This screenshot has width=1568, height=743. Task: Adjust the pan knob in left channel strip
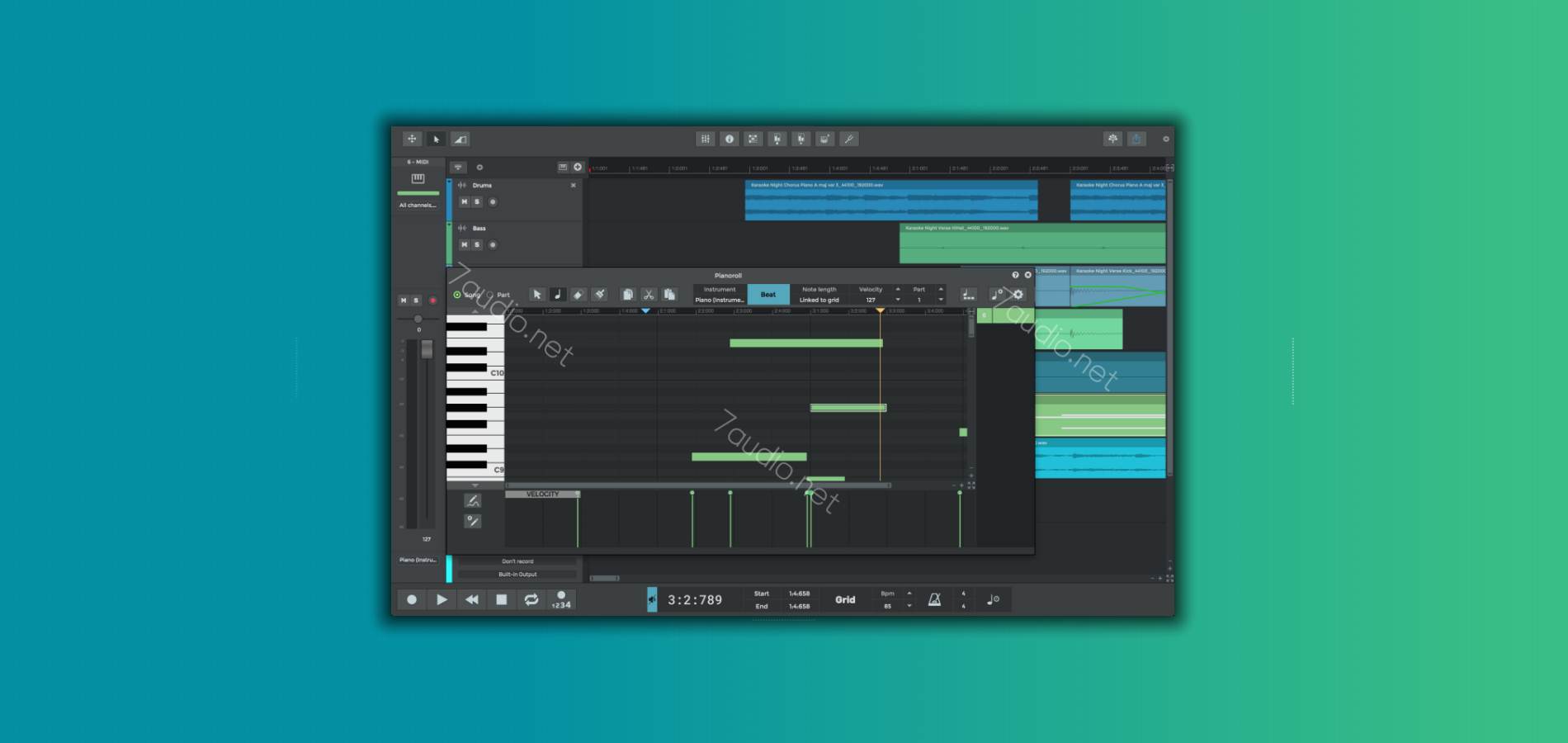tap(418, 319)
